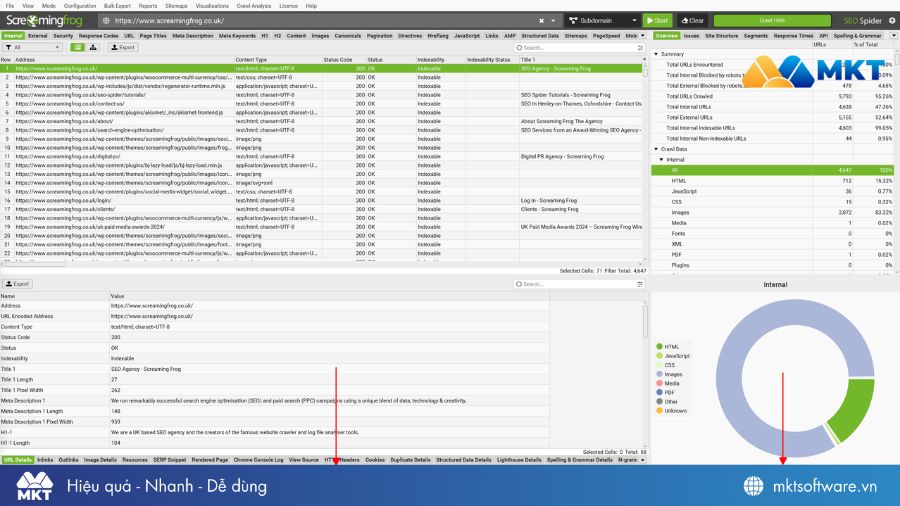The width and height of the screenshot is (900, 506).
Task: Open the Site Structure tab
Action: tap(721, 36)
